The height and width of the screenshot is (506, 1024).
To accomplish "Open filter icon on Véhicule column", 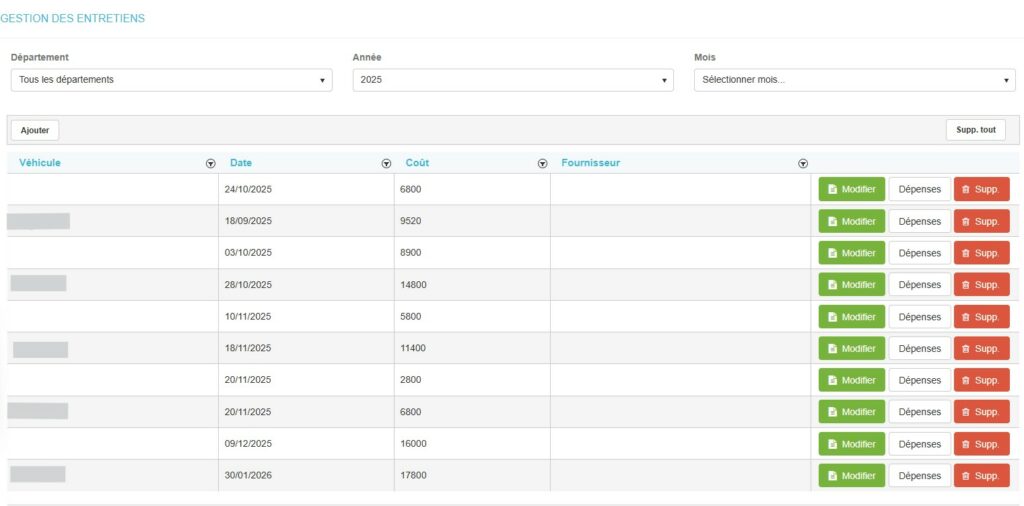I will tap(210, 163).
